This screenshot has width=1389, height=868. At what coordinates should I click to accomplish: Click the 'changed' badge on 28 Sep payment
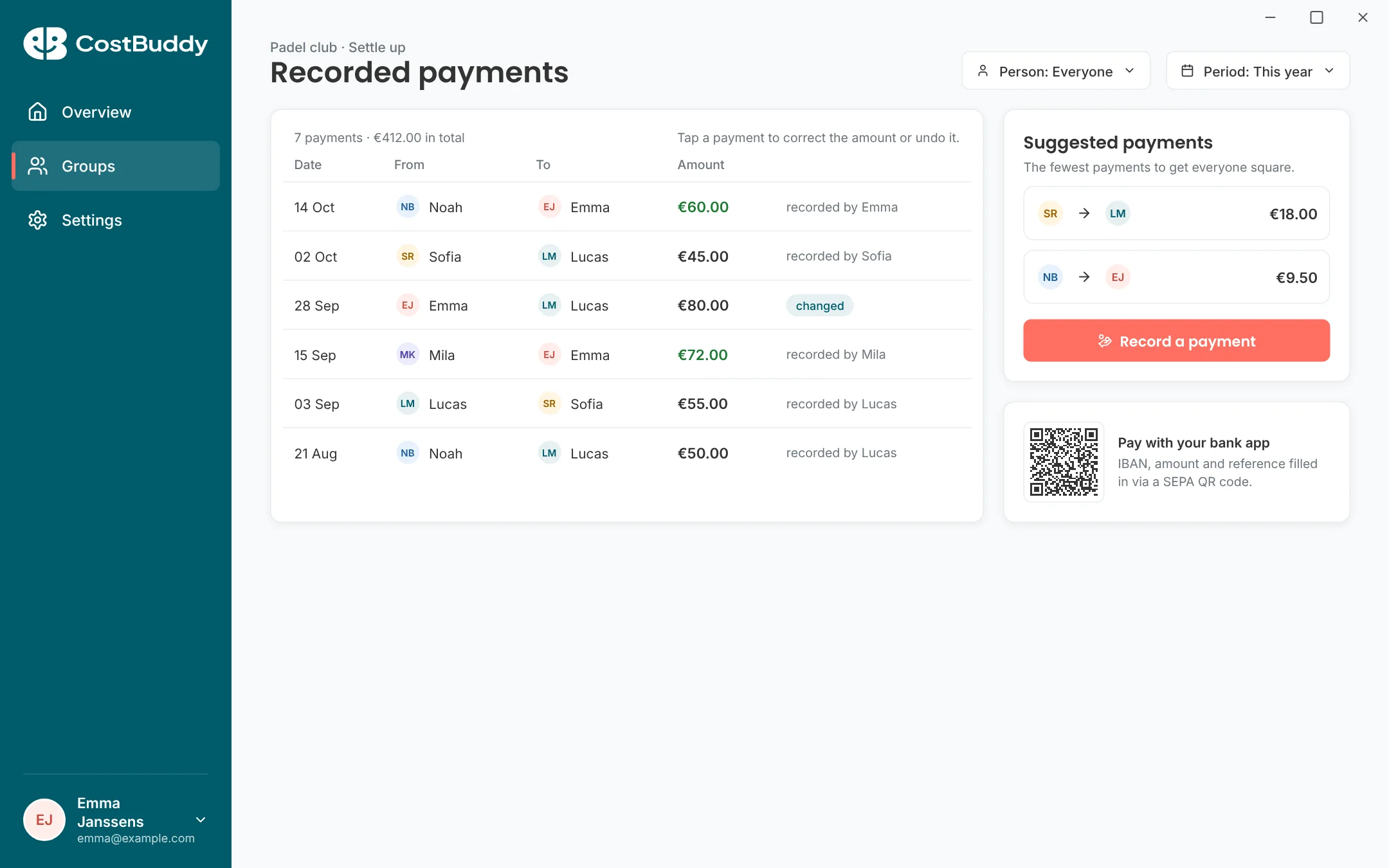pos(819,305)
